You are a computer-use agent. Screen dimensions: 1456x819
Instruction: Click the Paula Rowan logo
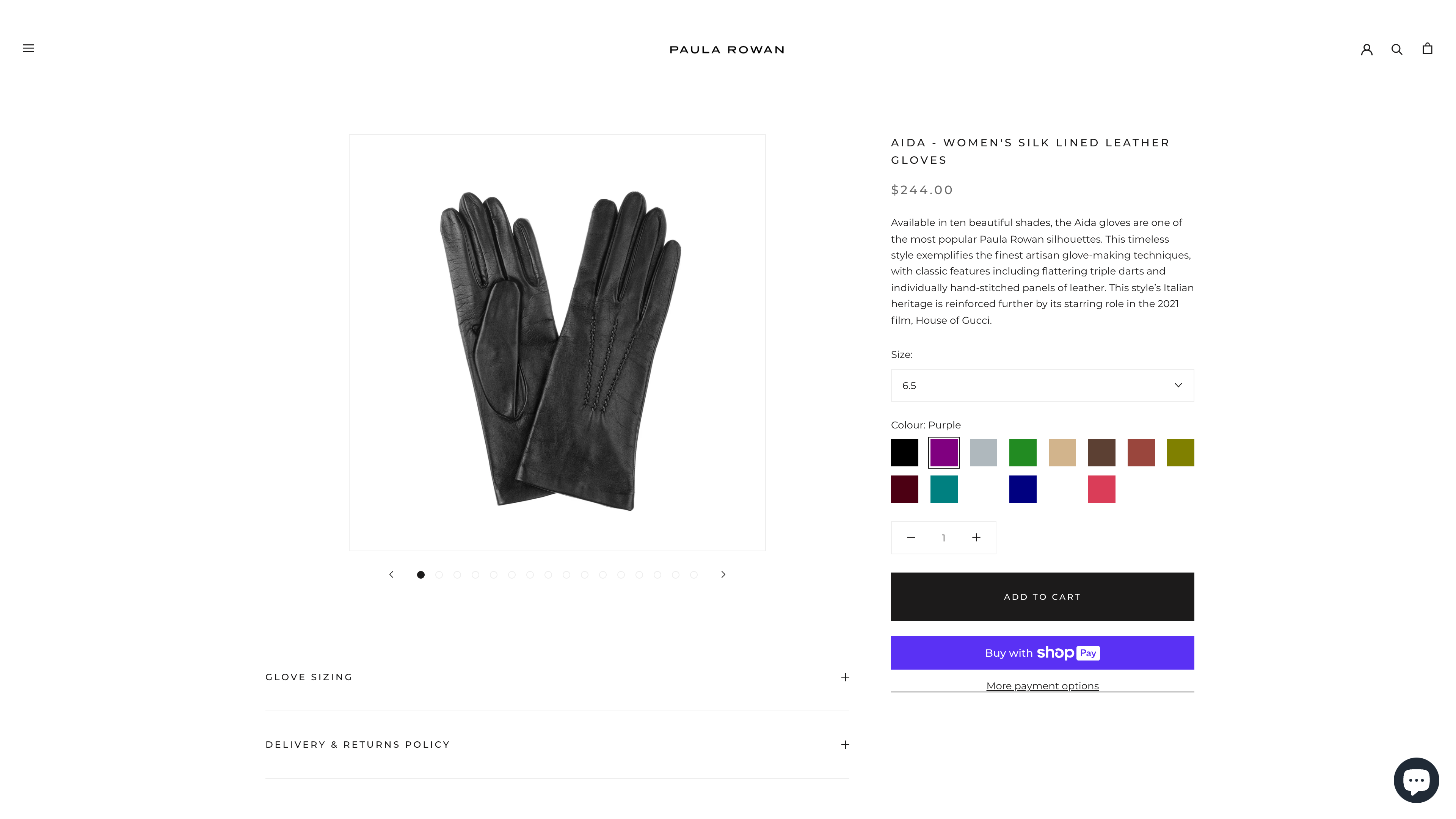pyautogui.click(x=727, y=50)
